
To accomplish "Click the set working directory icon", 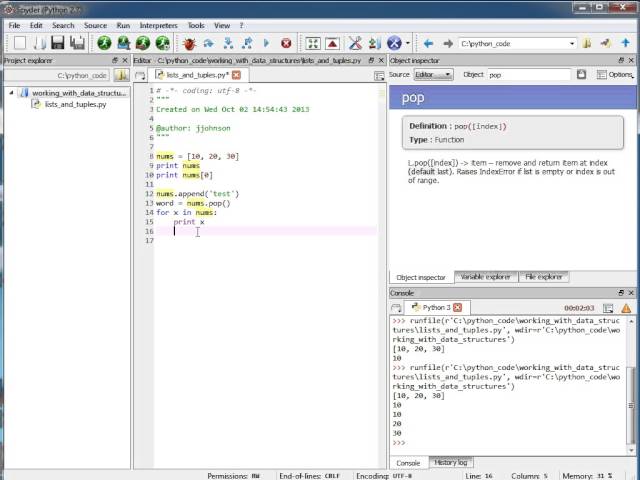I will [606, 43].
